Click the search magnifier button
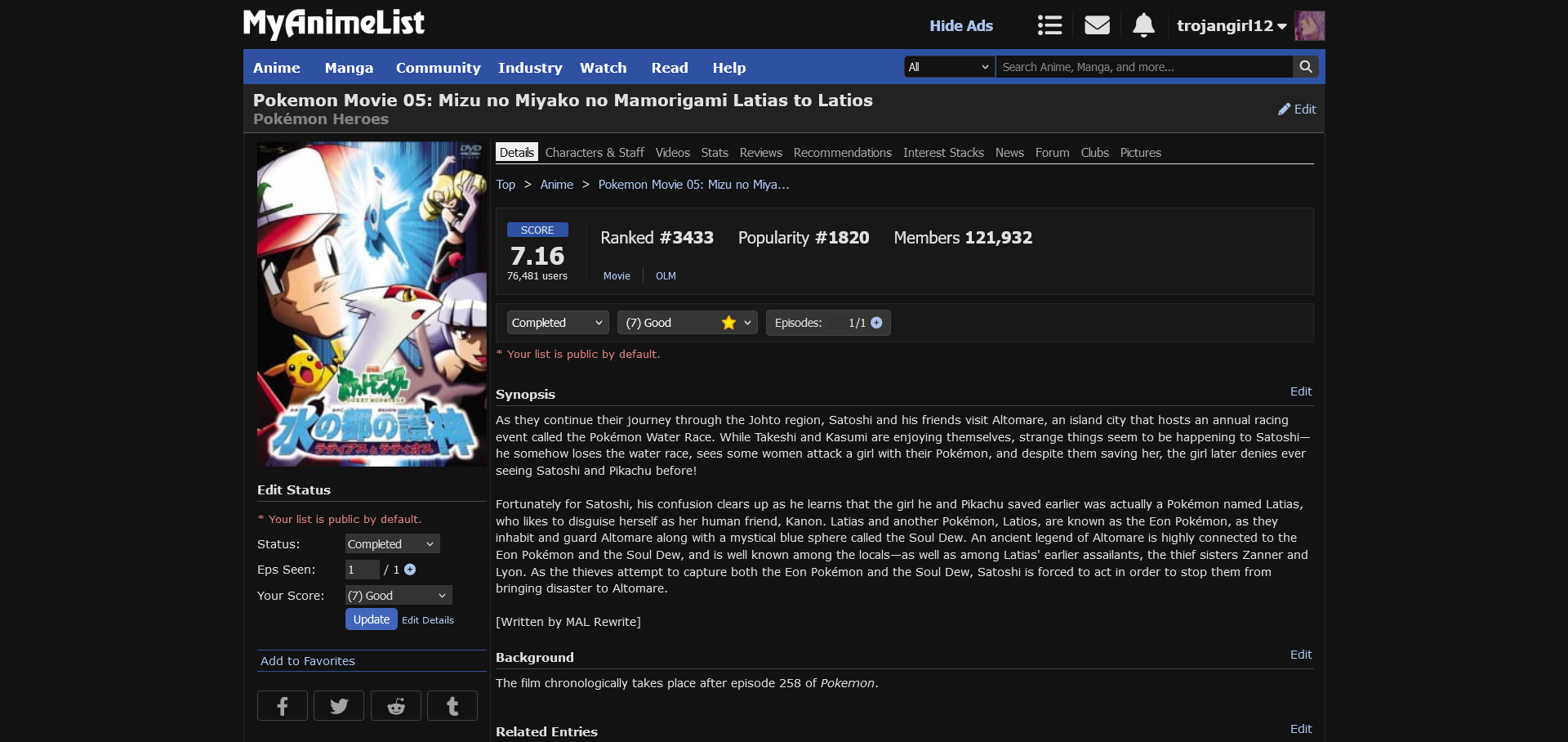Screen dimensions: 1568x742 [1306, 67]
